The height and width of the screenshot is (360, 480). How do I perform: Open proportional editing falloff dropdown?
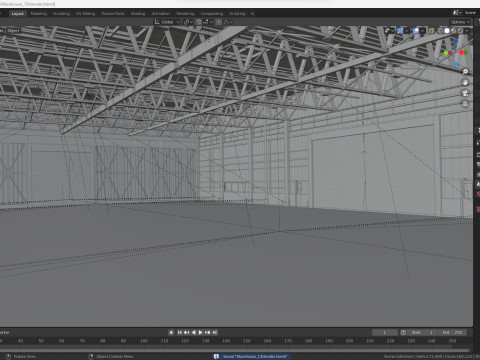[228, 22]
